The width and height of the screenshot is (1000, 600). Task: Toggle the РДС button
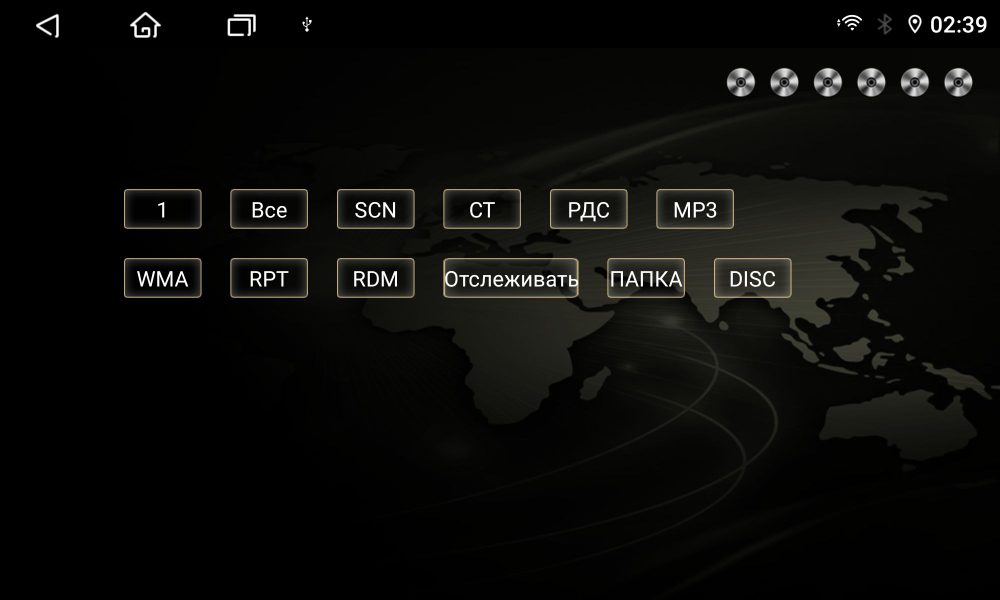[589, 209]
